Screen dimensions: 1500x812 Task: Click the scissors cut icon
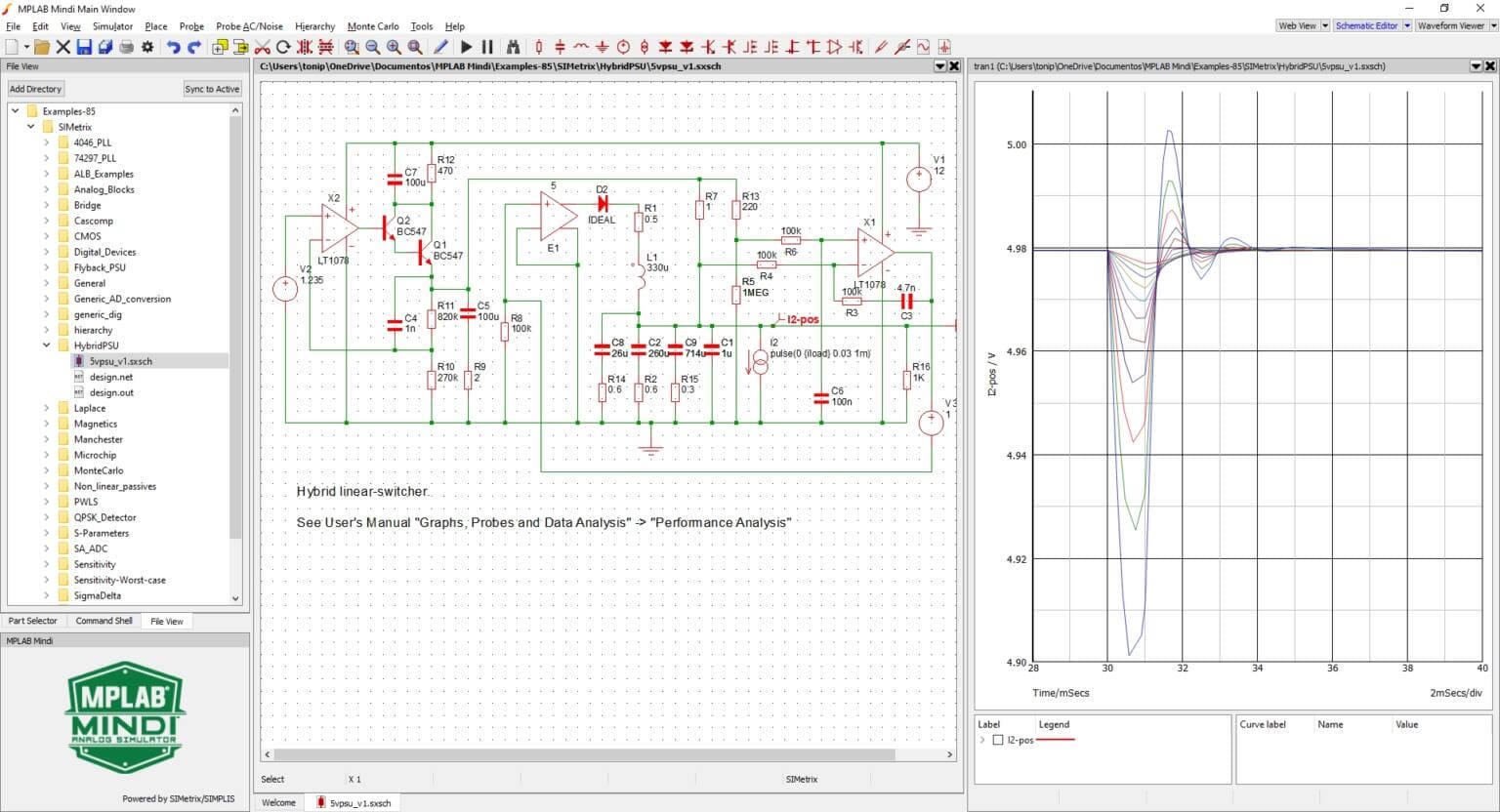pos(262,46)
